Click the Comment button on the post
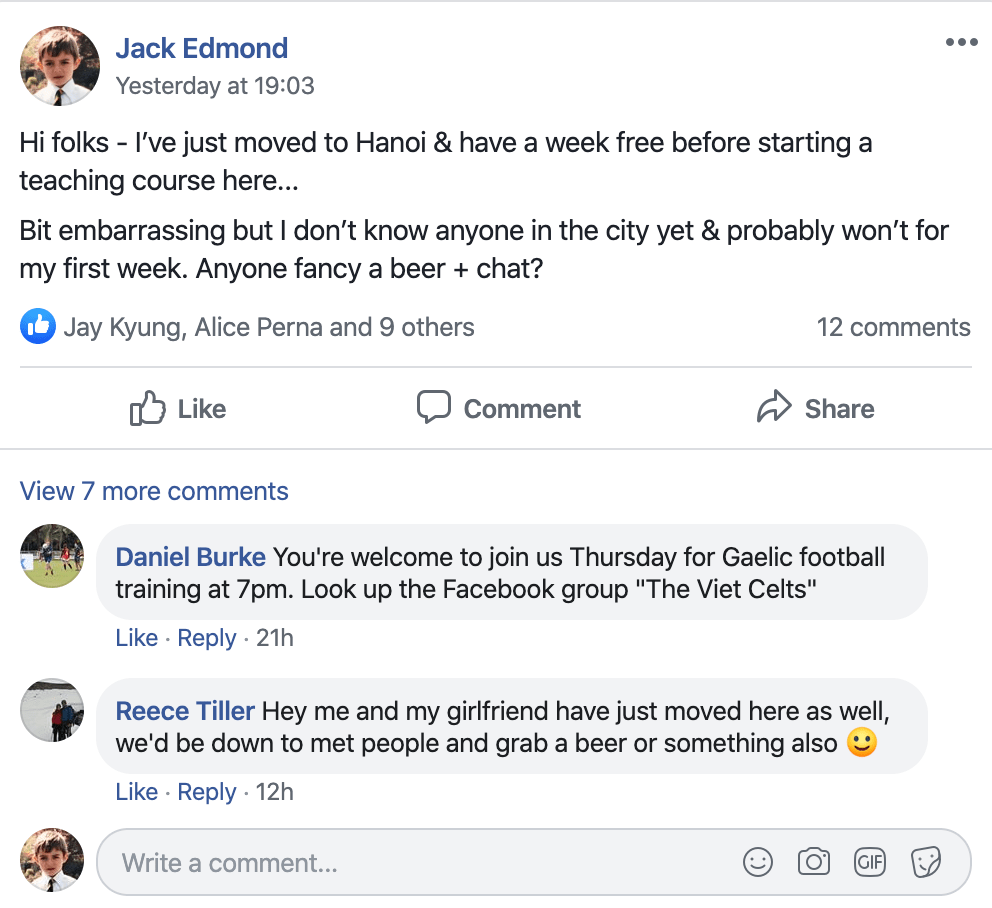 point(498,408)
